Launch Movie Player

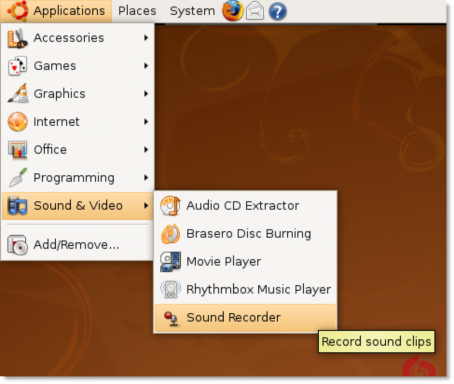coord(245,262)
